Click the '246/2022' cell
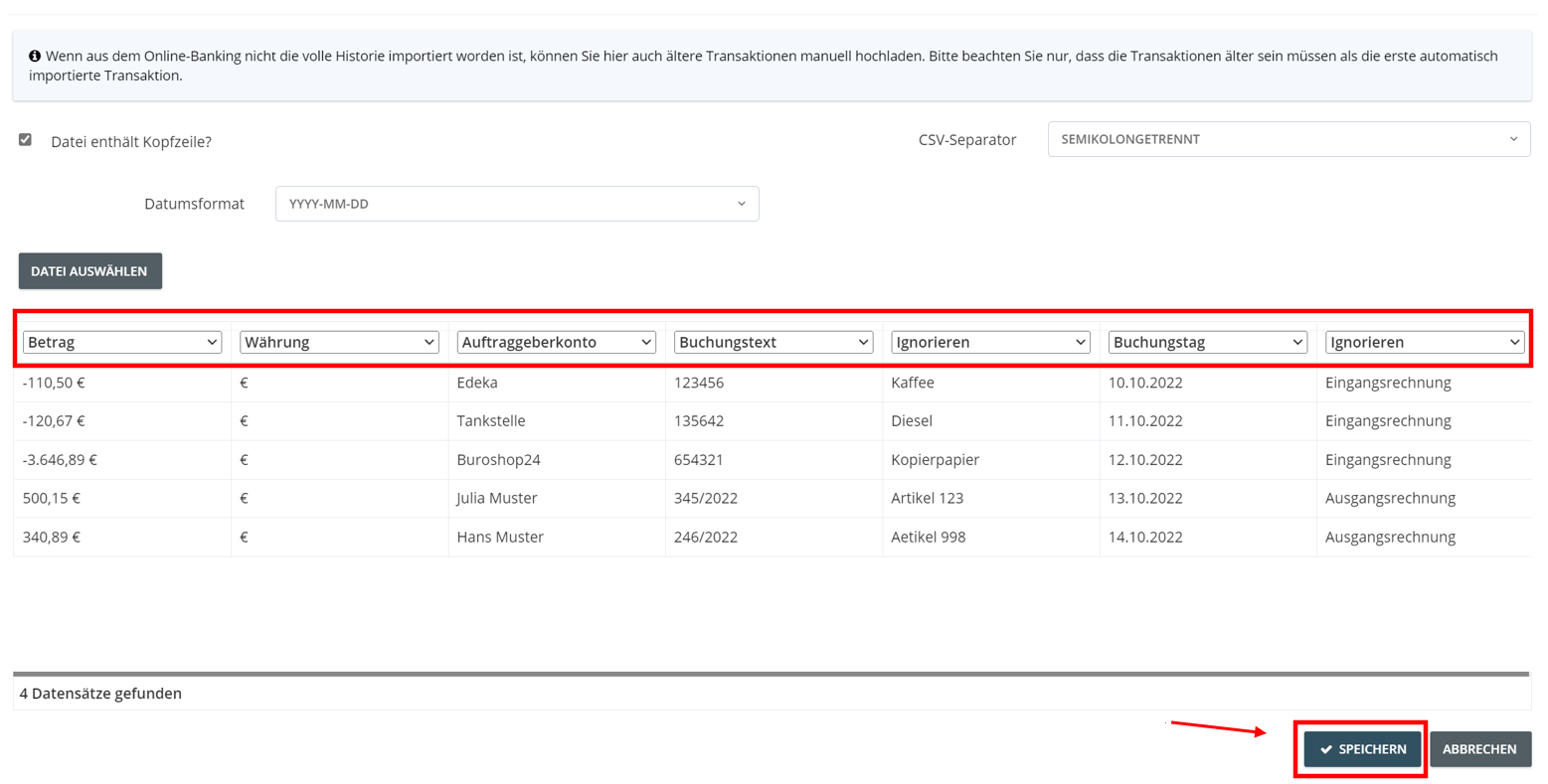This screenshot has width=1548, height=784. [x=774, y=537]
